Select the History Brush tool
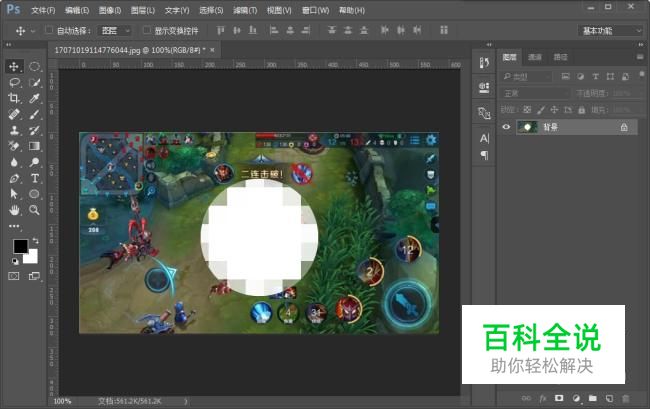 (x=34, y=130)
